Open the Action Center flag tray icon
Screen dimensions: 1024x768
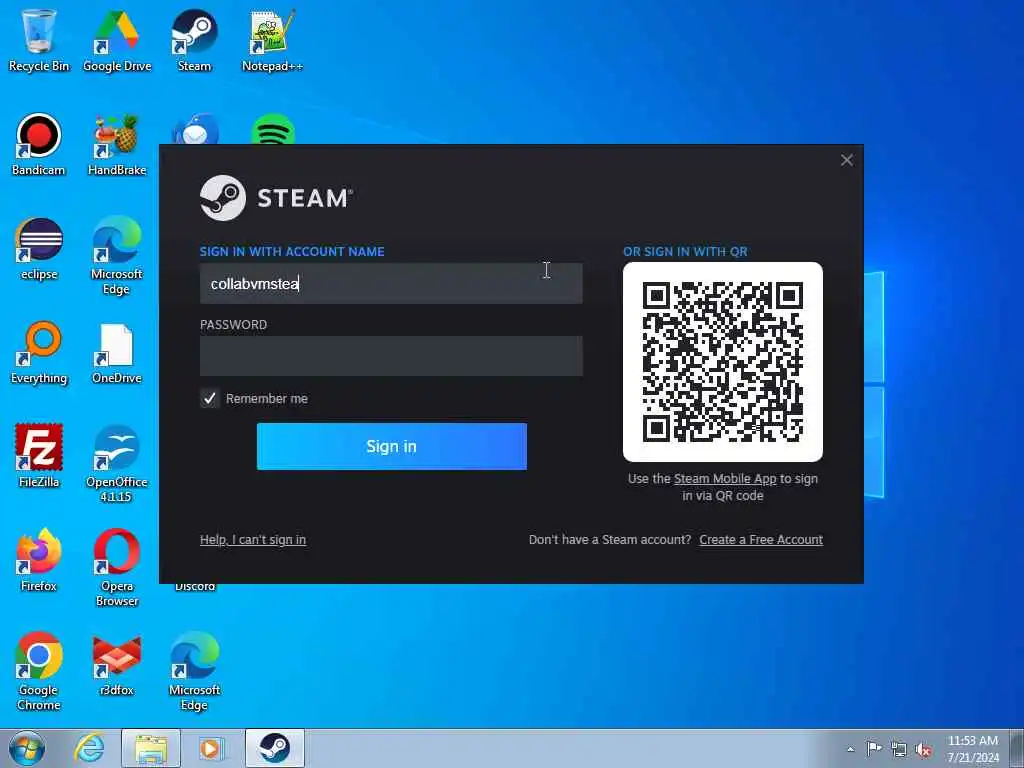(874, 748)
